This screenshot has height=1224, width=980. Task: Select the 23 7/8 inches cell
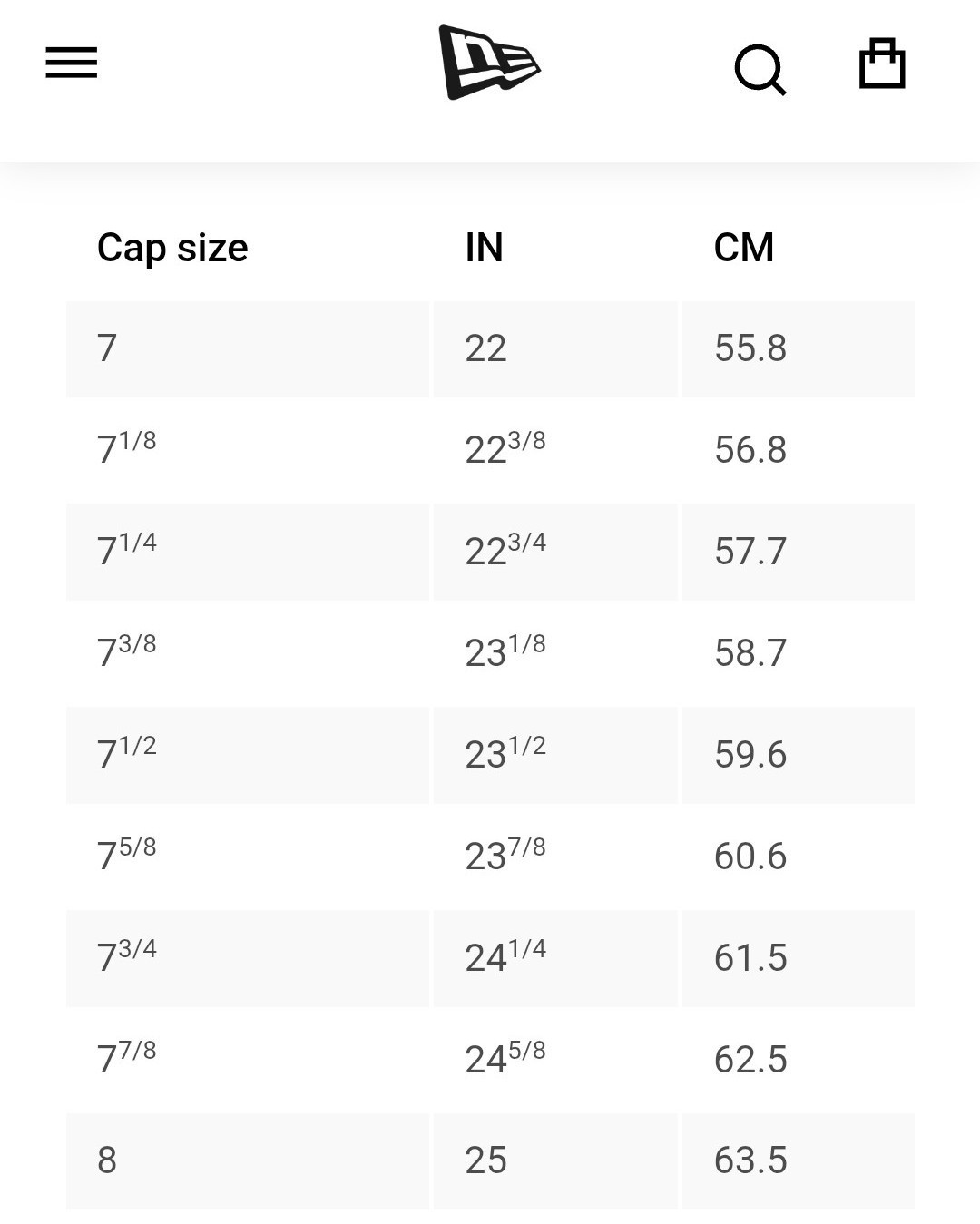coord(555,857)
